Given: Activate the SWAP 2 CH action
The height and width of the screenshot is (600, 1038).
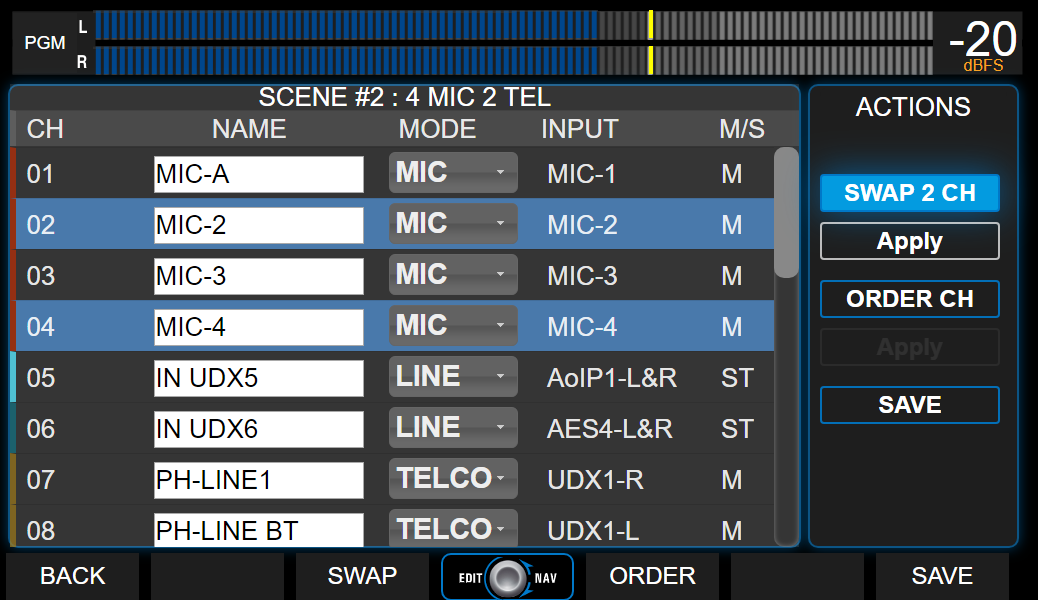Looking at the screenshot, I should tap(909, 193).
